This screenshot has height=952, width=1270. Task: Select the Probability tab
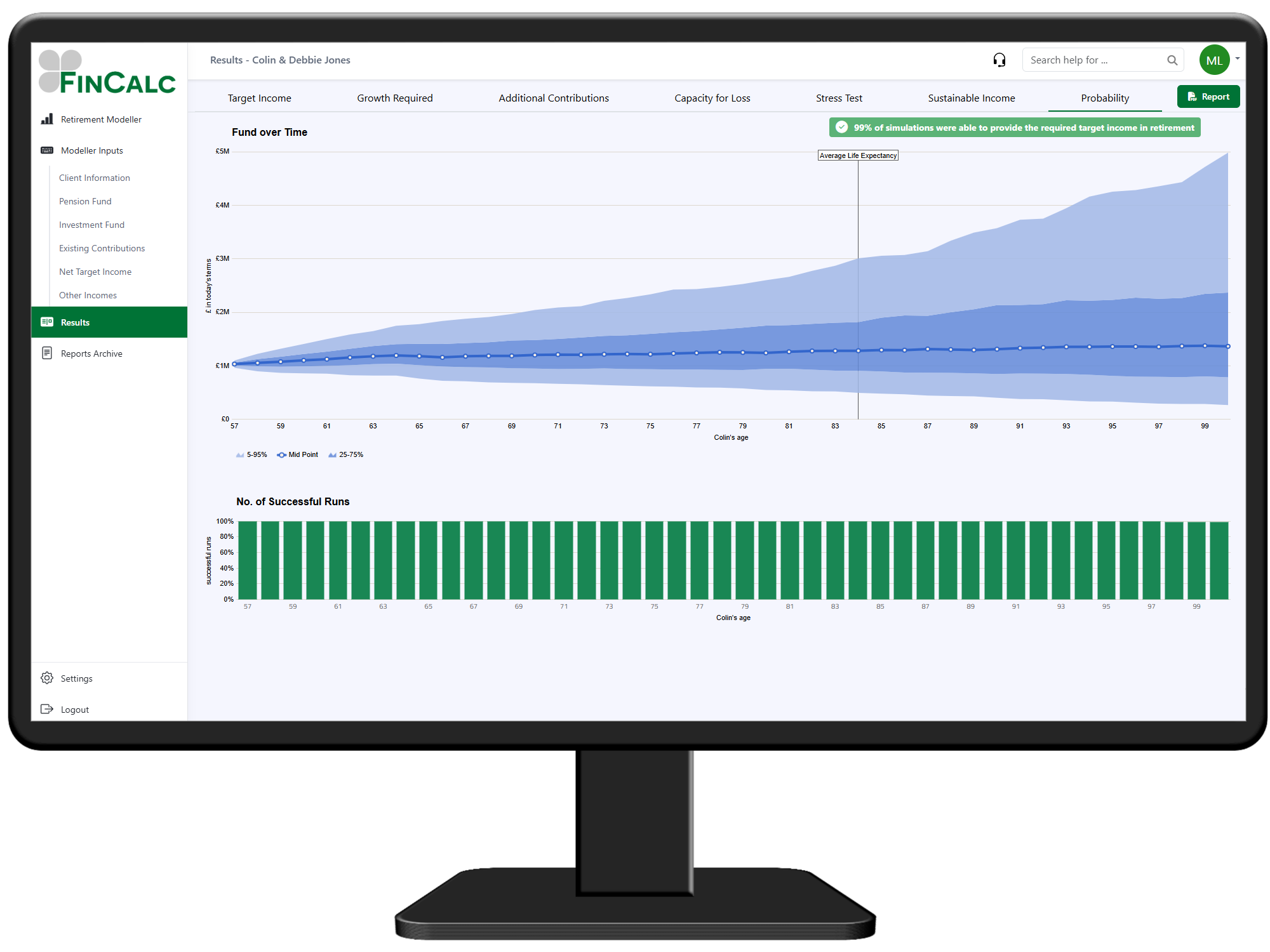(x=1105, y=98)
